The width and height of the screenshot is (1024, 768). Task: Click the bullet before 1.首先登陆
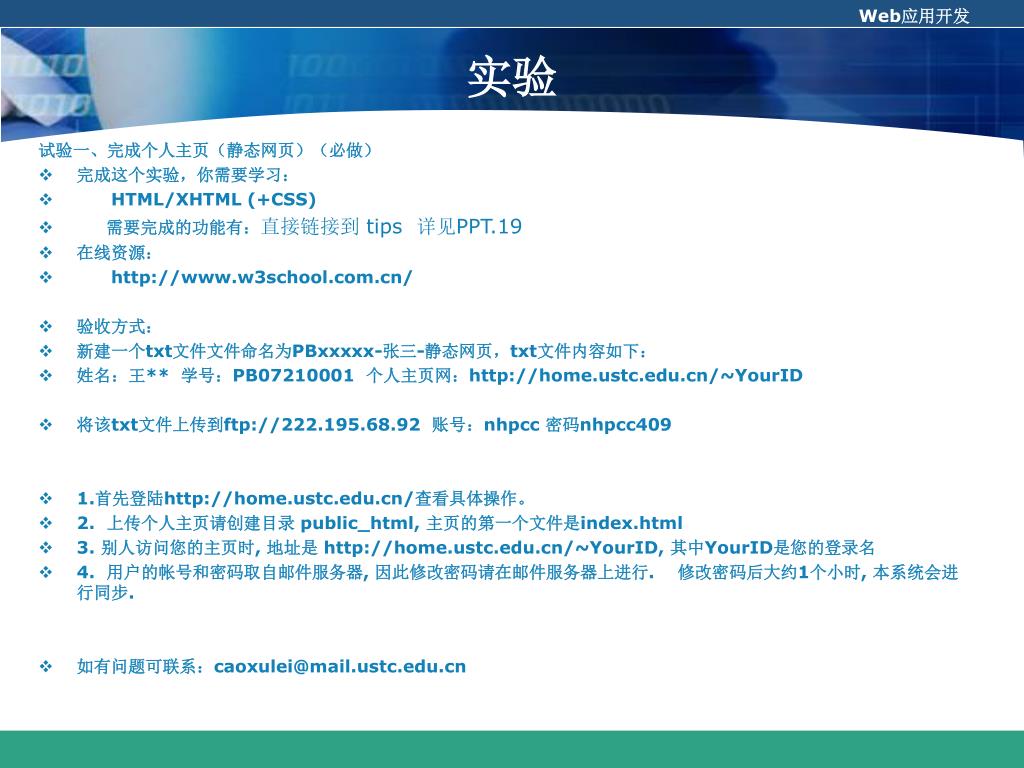pos(46,498)
